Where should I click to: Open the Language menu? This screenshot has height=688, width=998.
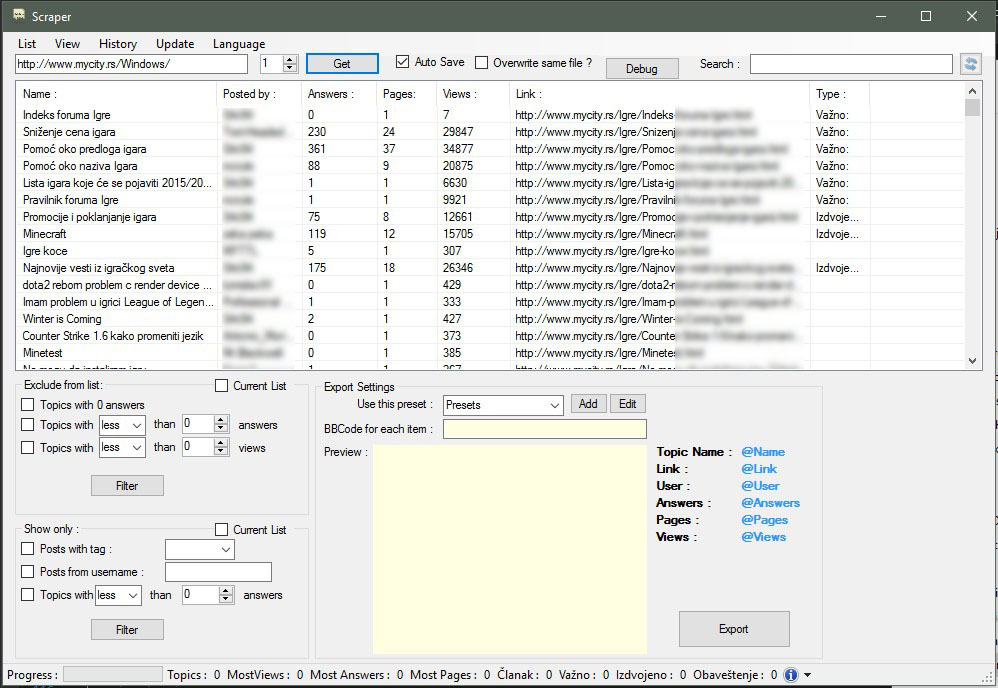(x=239, y=44)
